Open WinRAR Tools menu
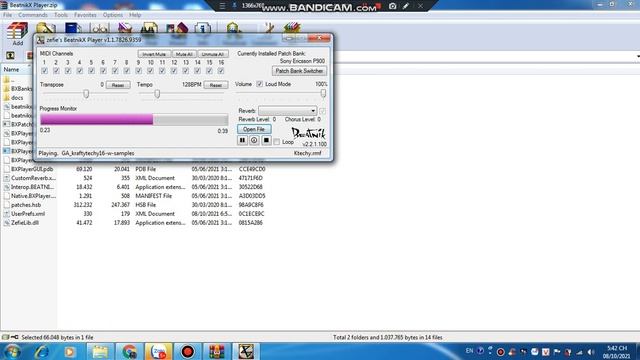640x360 pixels. click(x=61, y=15)
